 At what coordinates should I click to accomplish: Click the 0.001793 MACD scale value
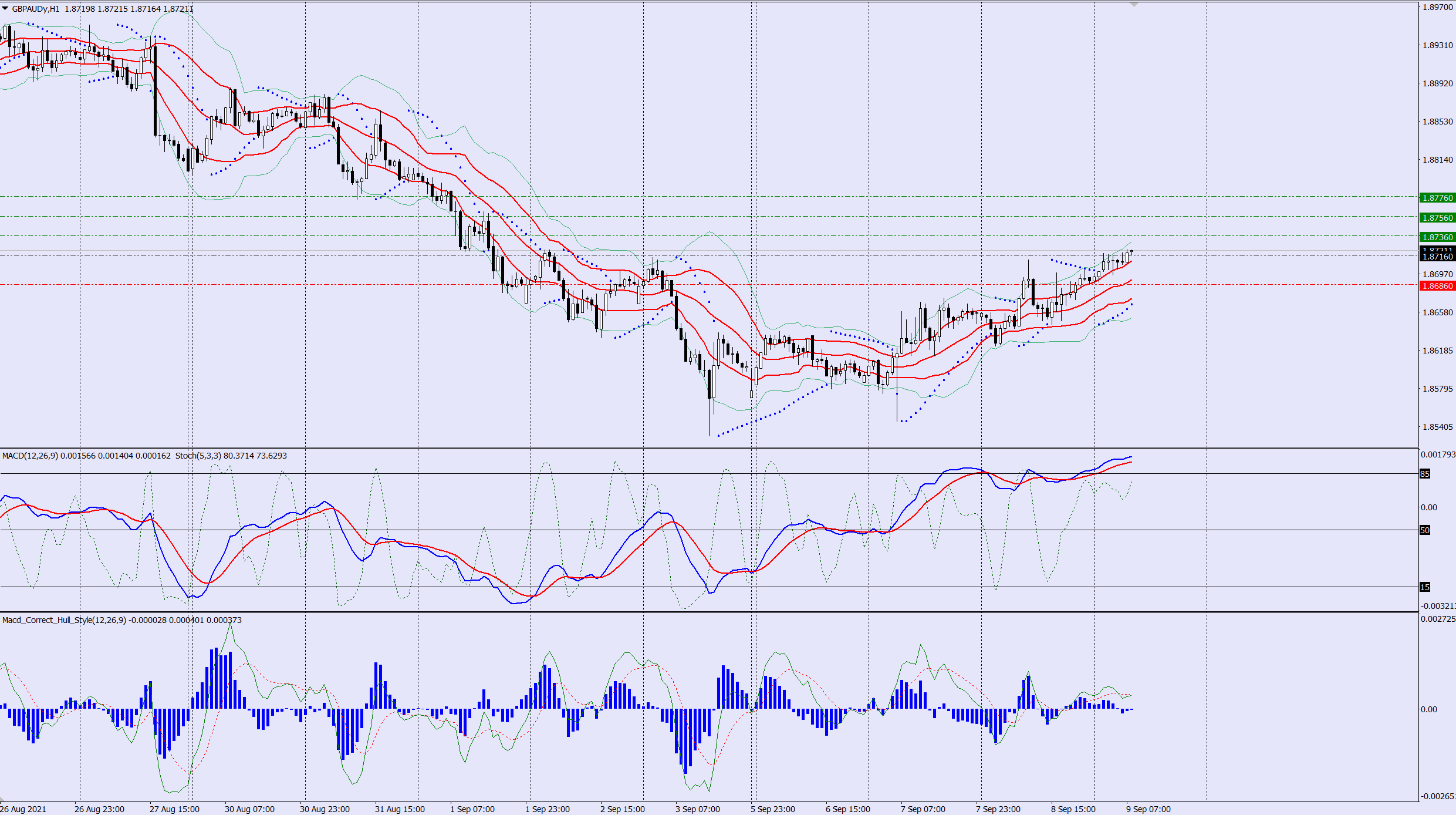(1438, 454)
